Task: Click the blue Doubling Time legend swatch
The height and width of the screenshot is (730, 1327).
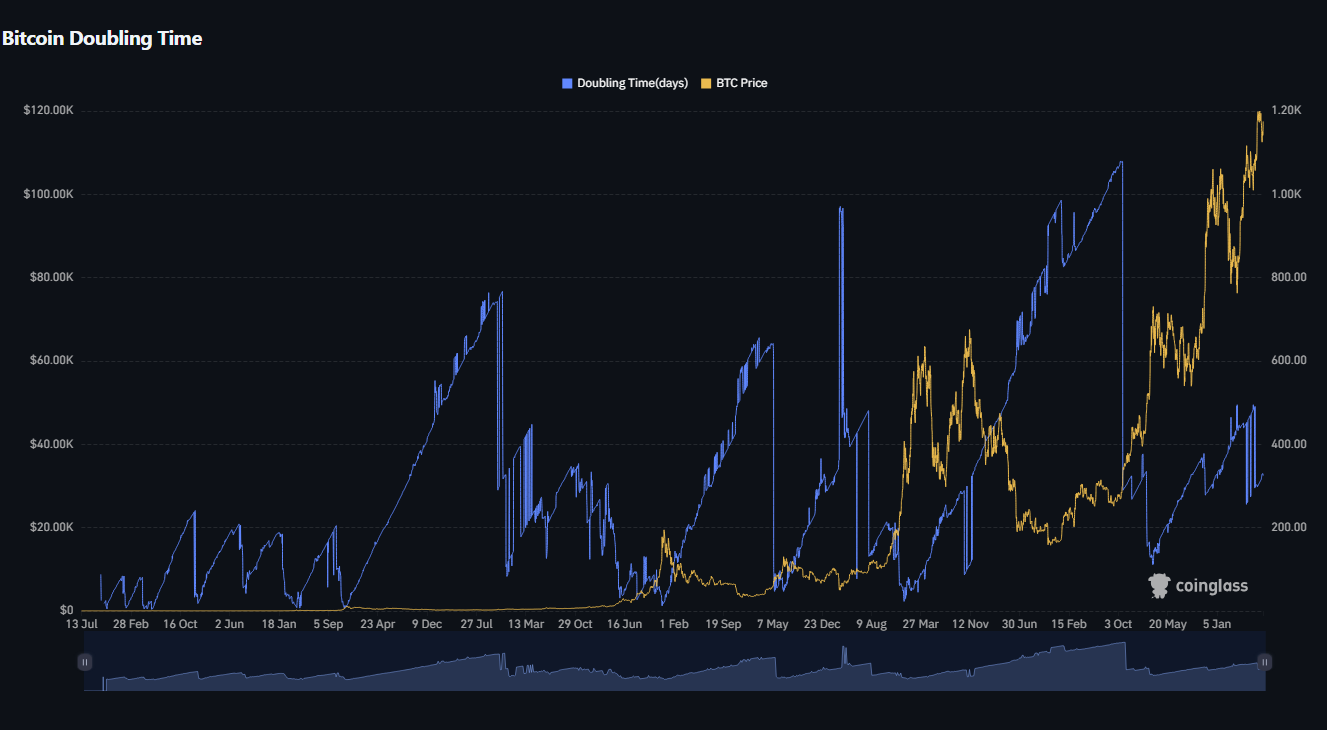Action: tap(568, 83)
